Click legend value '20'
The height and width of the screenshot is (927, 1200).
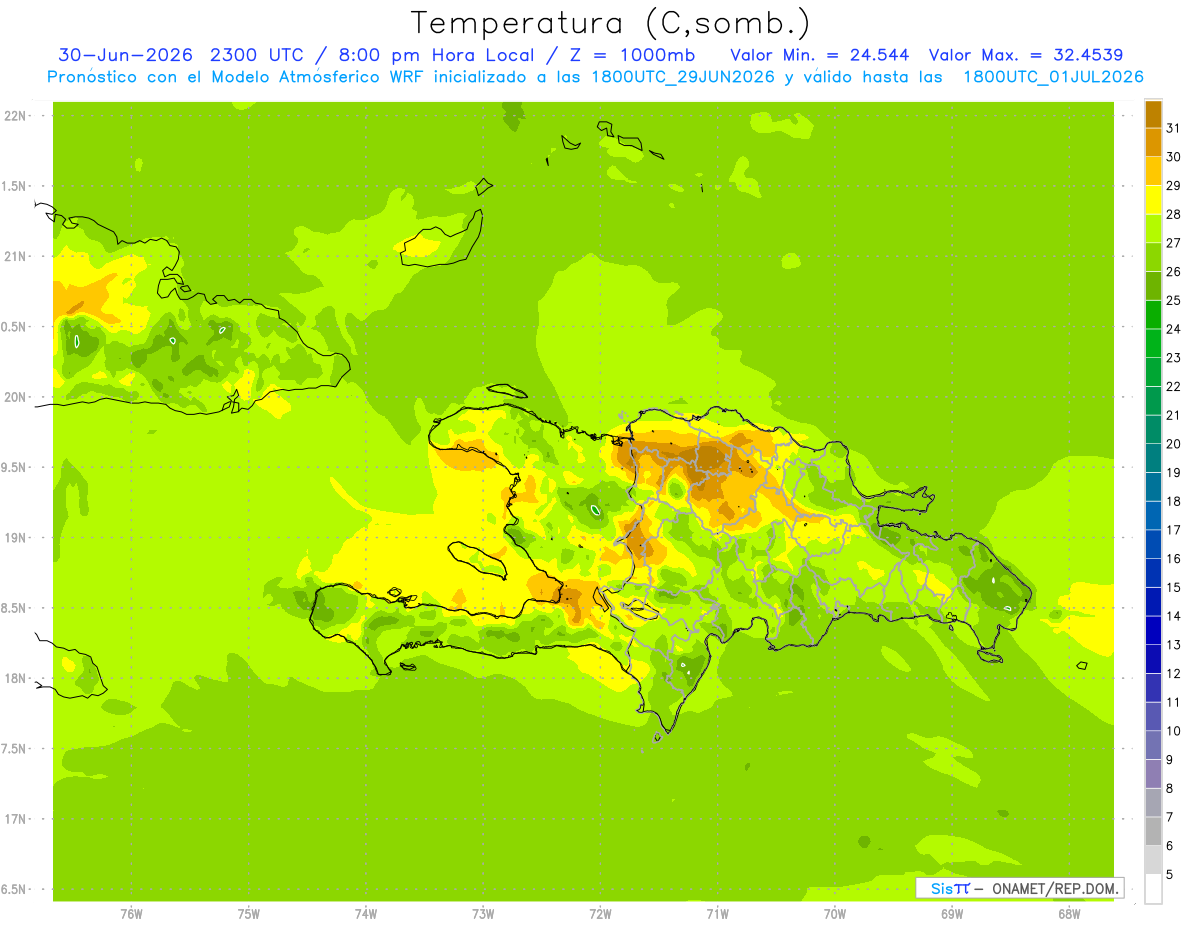[x=1173, y=444]
